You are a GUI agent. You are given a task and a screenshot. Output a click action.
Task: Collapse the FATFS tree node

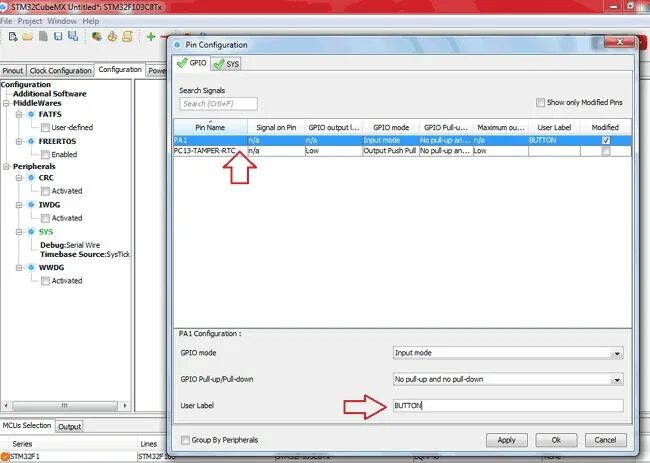click(19, 114)
